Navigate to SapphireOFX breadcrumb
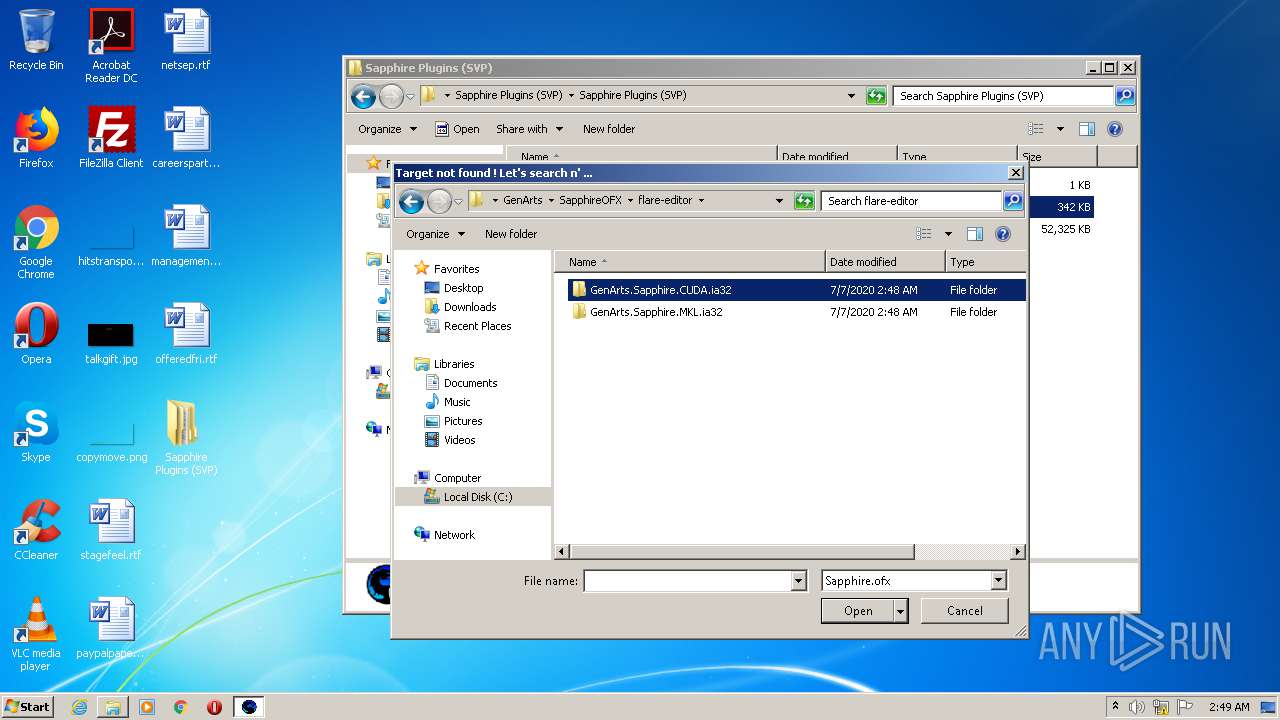The image size is (1280, 720). tap(590, 201)
